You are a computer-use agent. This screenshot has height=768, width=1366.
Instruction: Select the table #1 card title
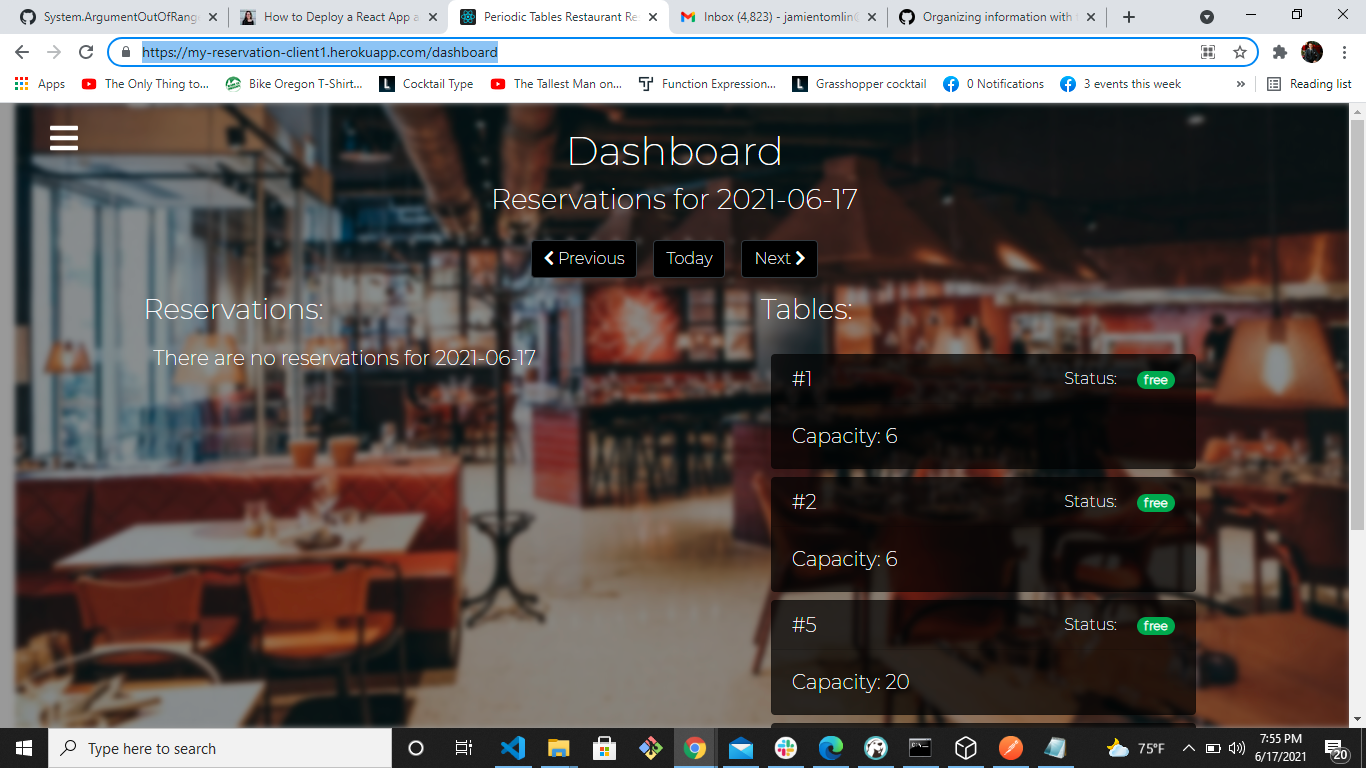(x=802, y=379)
